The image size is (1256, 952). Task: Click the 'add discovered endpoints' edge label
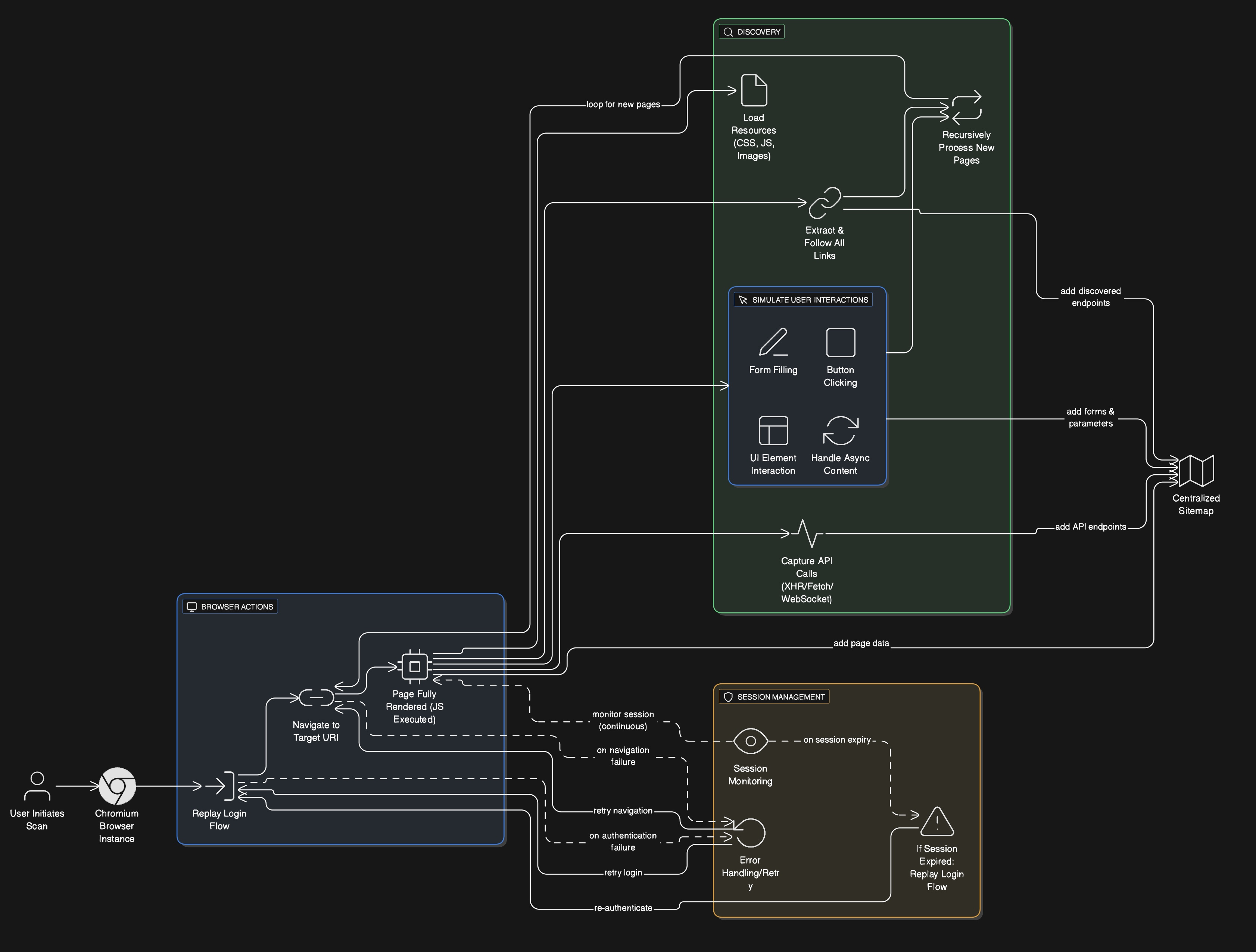tap(1090, 297)
